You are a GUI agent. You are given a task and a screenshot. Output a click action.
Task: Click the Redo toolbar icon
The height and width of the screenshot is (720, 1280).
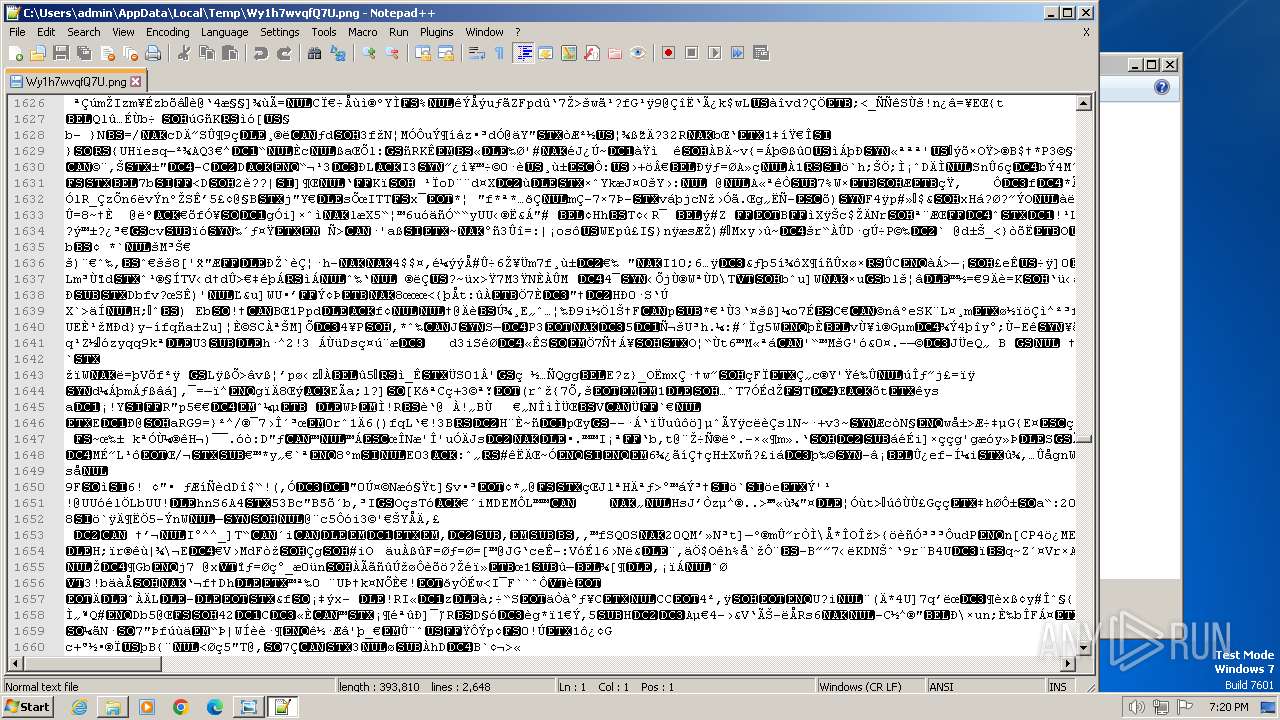click(283, 53)
